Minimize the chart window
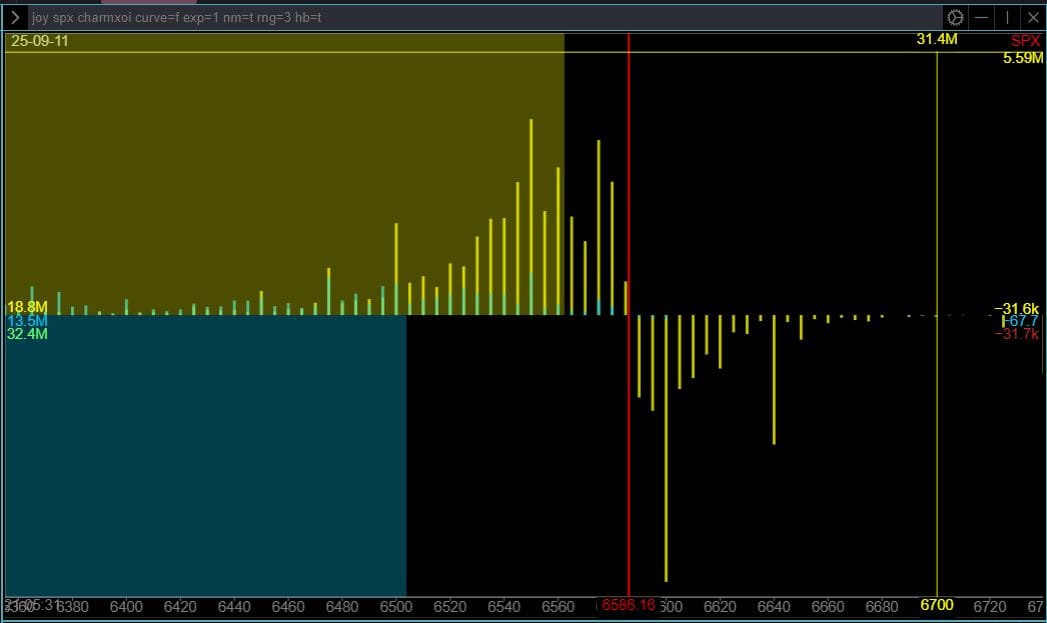 point(982,18)
